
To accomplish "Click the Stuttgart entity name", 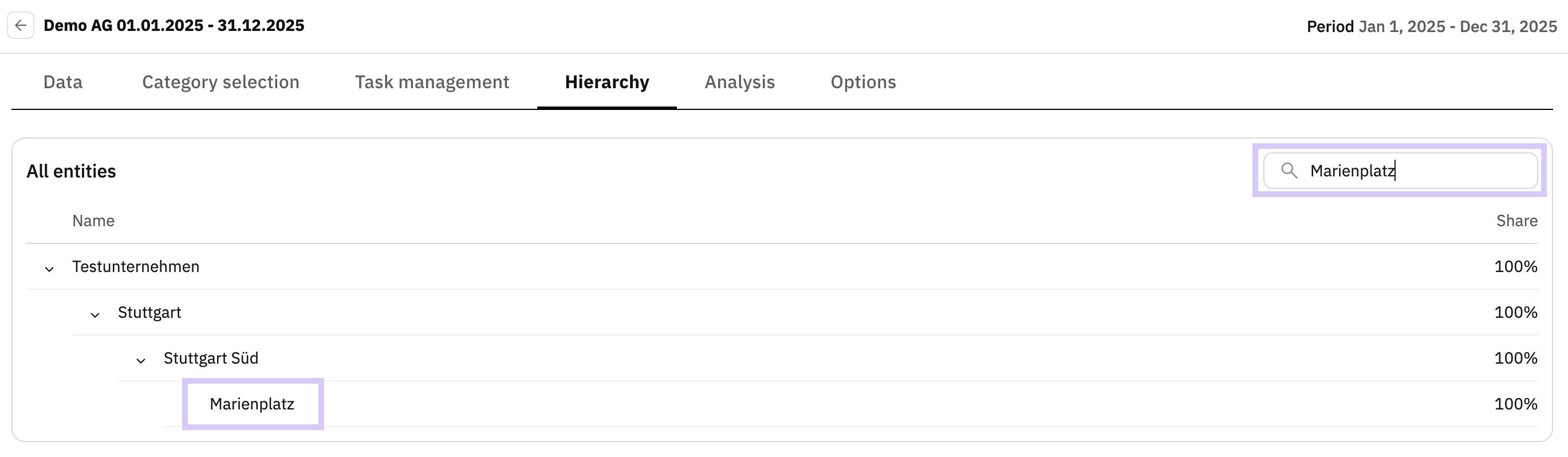I will [x=149, y=312].
